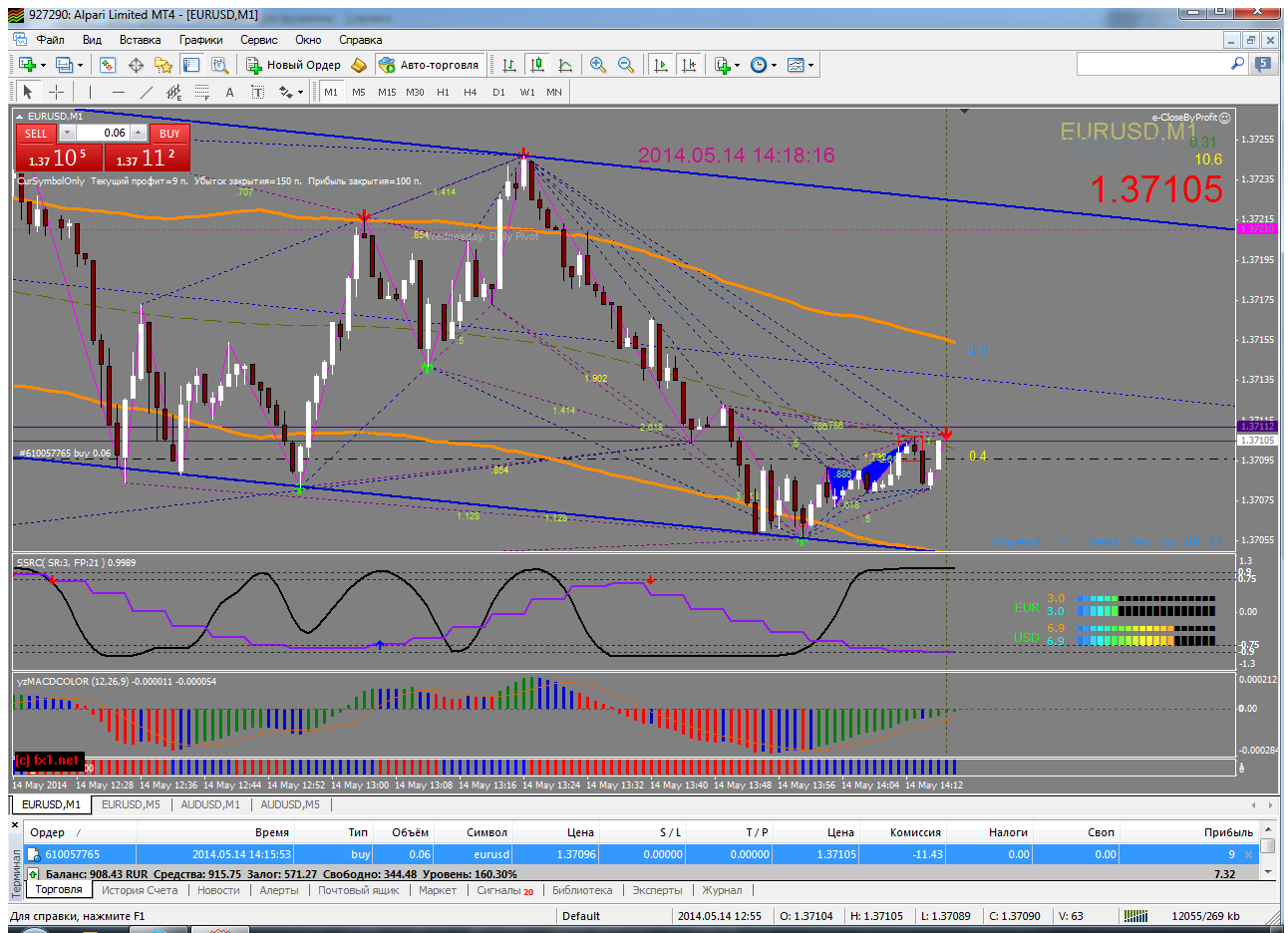Open the История Счета terminal tab
The image size is (1288, 933).
[x=140, y=890]
